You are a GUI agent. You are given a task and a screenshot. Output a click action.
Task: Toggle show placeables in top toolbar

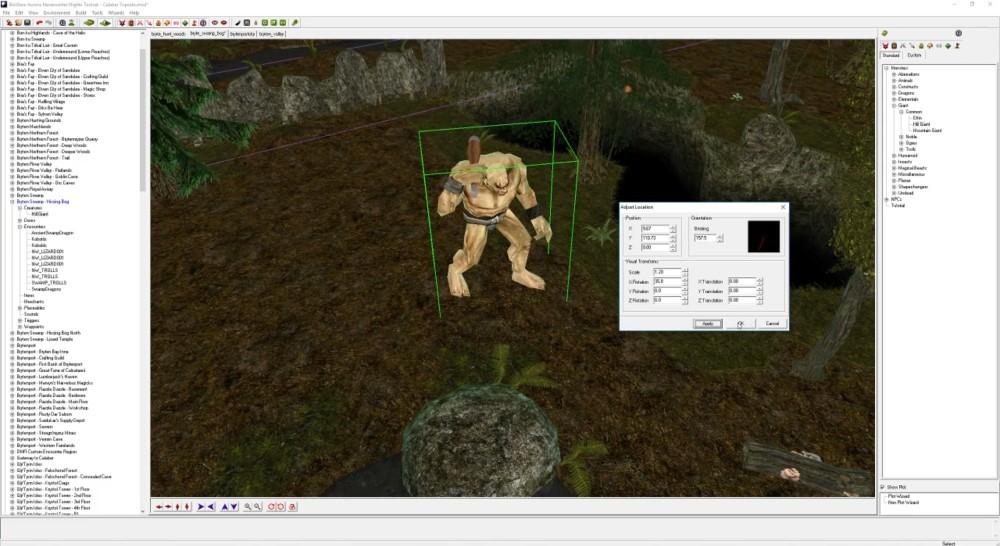[167, 23]
